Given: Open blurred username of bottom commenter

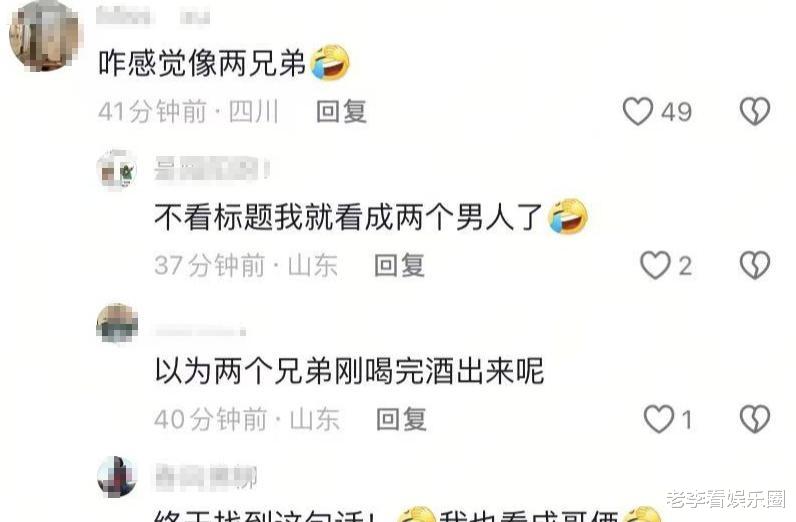Looking at the screenshot, I should click(206, 477).
